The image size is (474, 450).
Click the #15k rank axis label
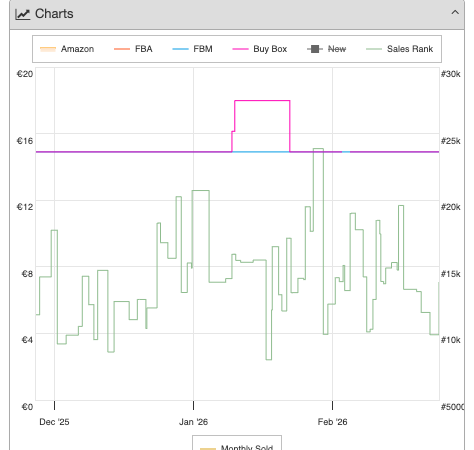pos(451,274)
